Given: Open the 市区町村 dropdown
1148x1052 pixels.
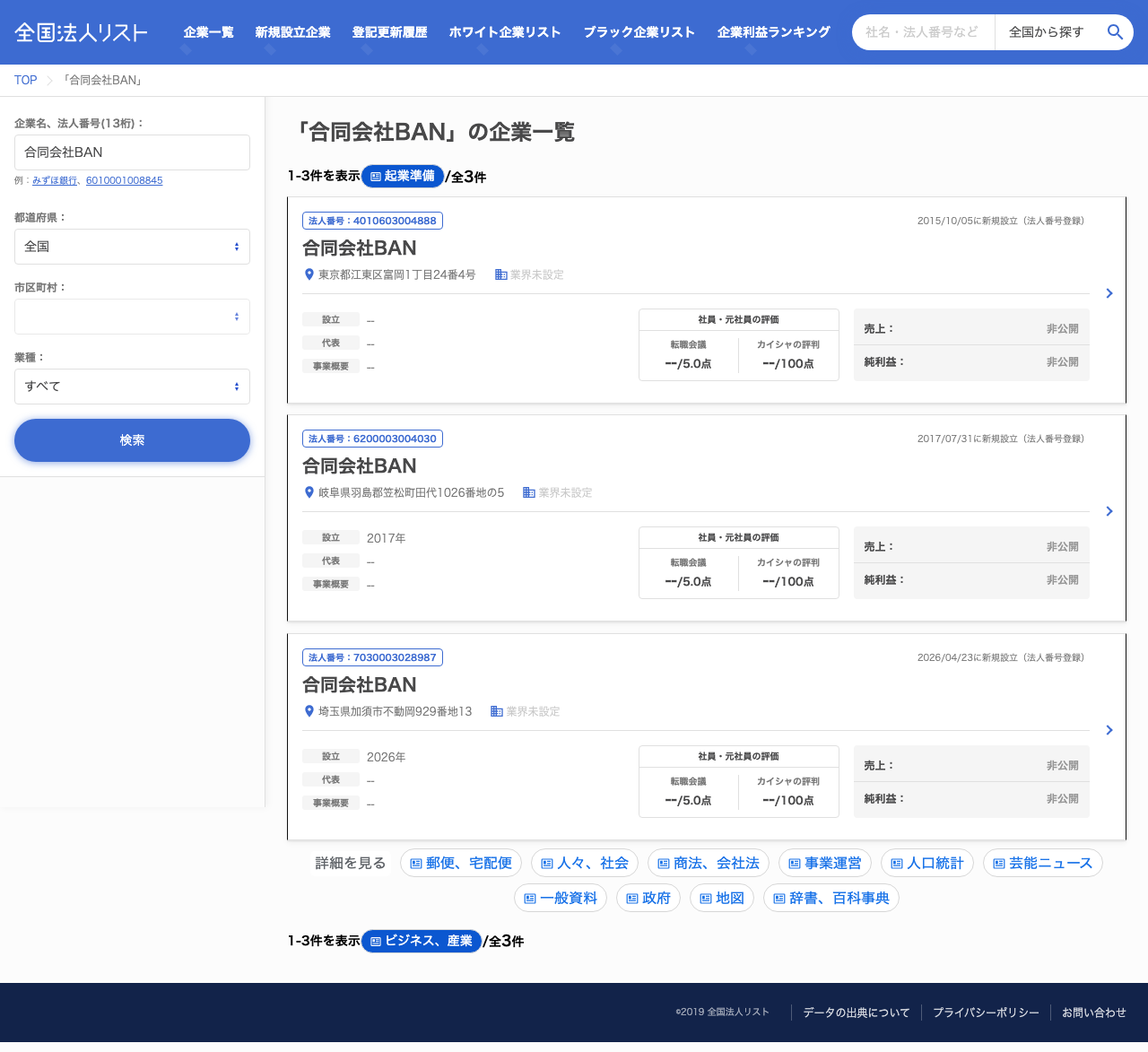Looking at the screenshot, I should (x=132, y=317).
